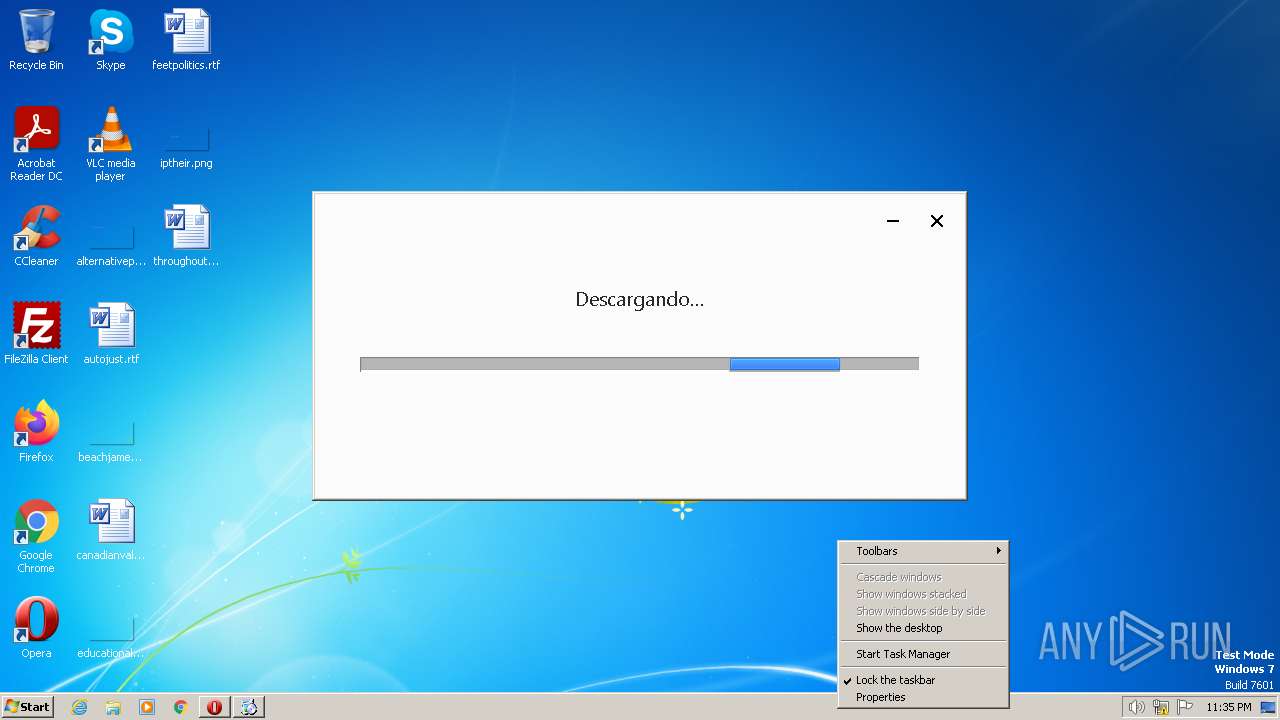Click the 11:35 PM clock
Viewport: 1280px width, 720px height.
(x=1229, y=707)
